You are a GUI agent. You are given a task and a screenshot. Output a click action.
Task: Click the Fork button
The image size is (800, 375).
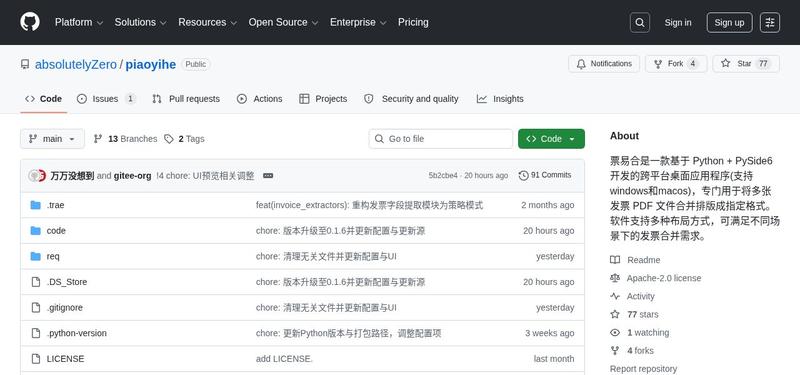(676, 64)
